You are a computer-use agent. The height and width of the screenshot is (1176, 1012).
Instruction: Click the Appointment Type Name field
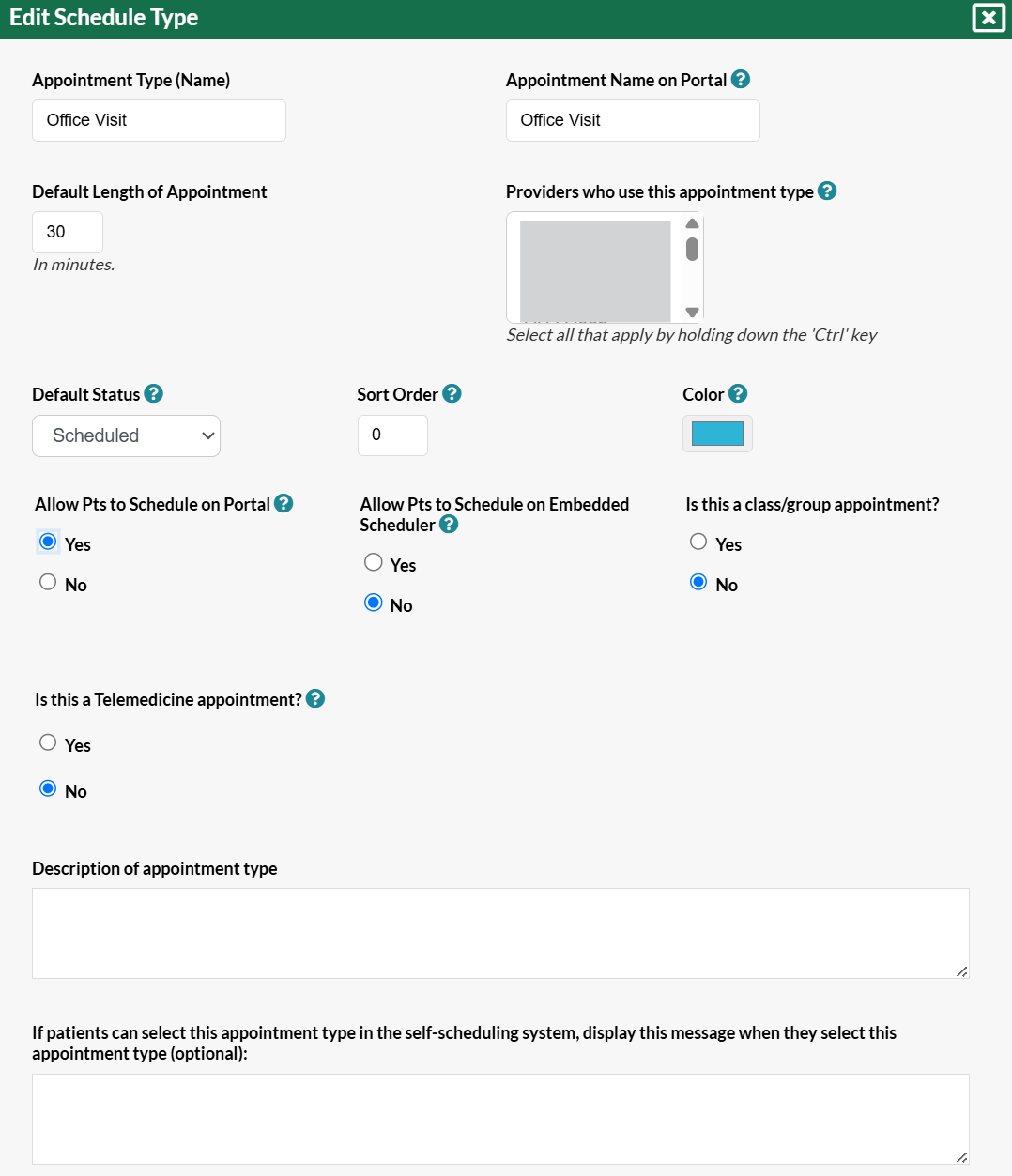tap(159, 121)
